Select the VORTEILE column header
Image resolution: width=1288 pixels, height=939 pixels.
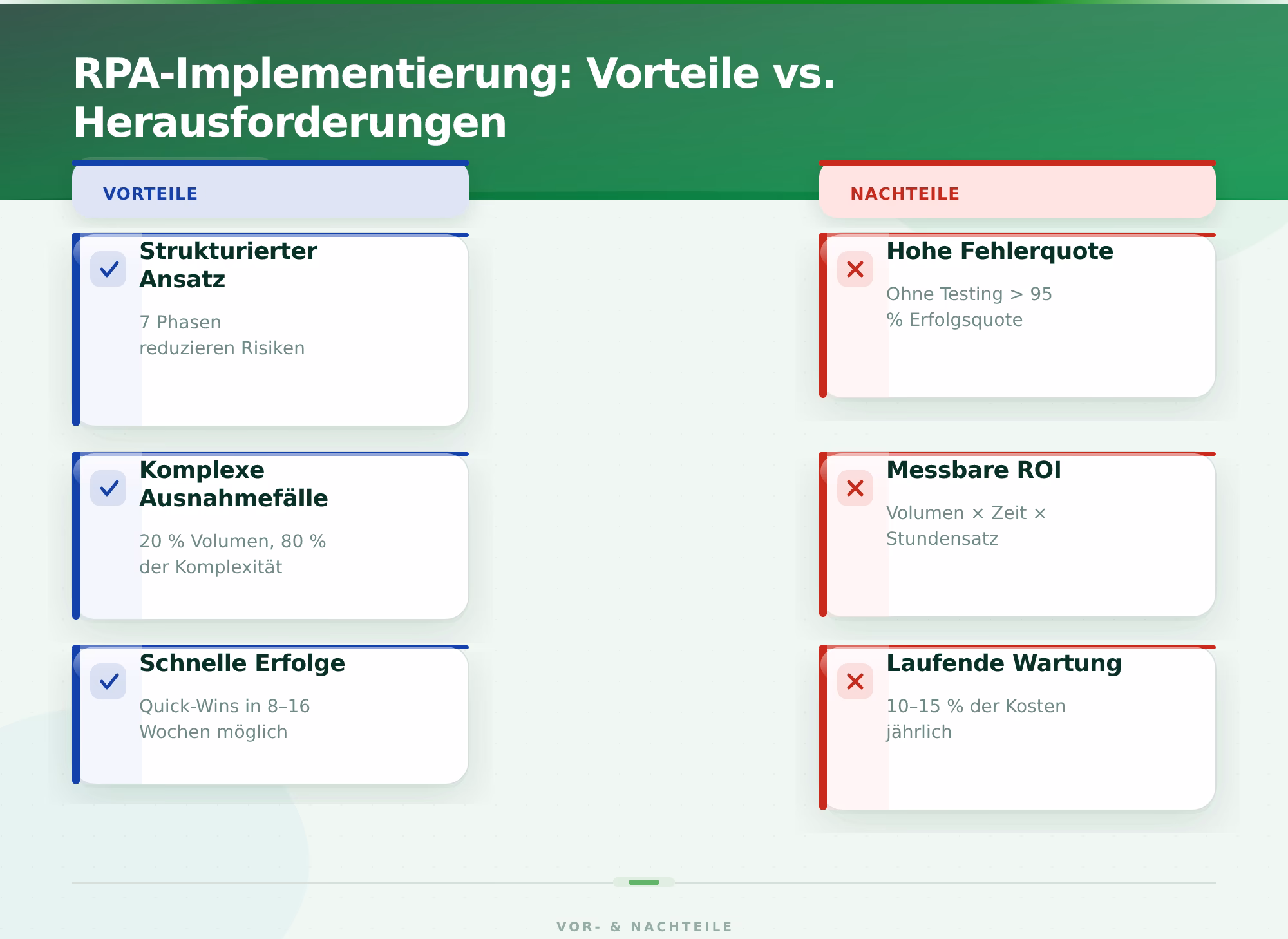tap(270, 189)
